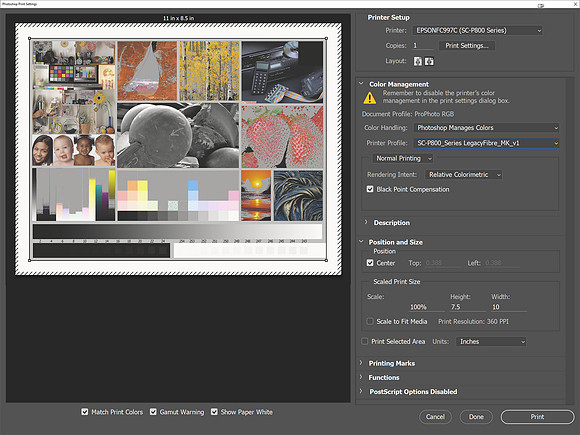The image size is (580, 435).
Task: Click bottom-right corner handle of print preview
Action: 326,260
